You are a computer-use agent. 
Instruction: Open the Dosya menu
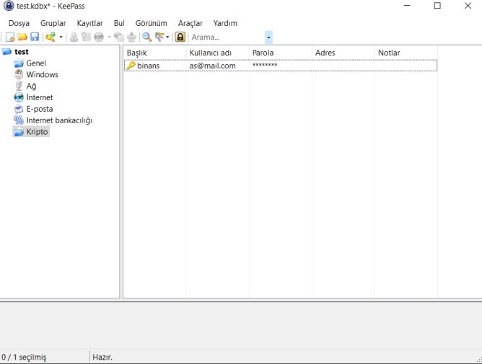click(x=19, y=23)
